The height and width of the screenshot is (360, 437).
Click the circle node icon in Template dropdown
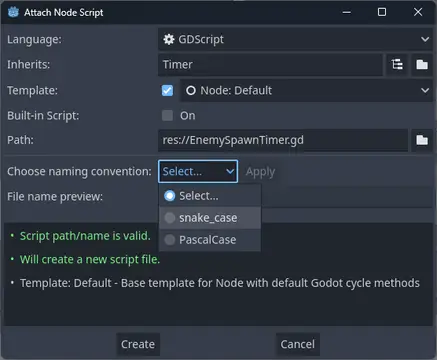click(x=191, y=90)
